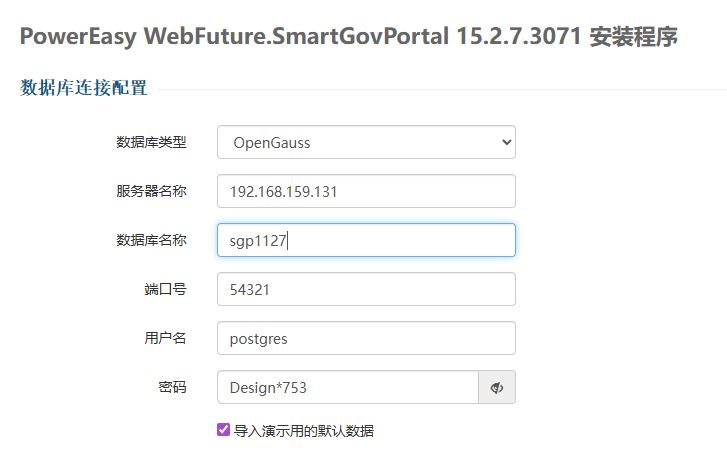Image resolution: width=727 pixels, height=453 pixels.
Task: Click the 安装程序 text in the title
Action: 635,38
